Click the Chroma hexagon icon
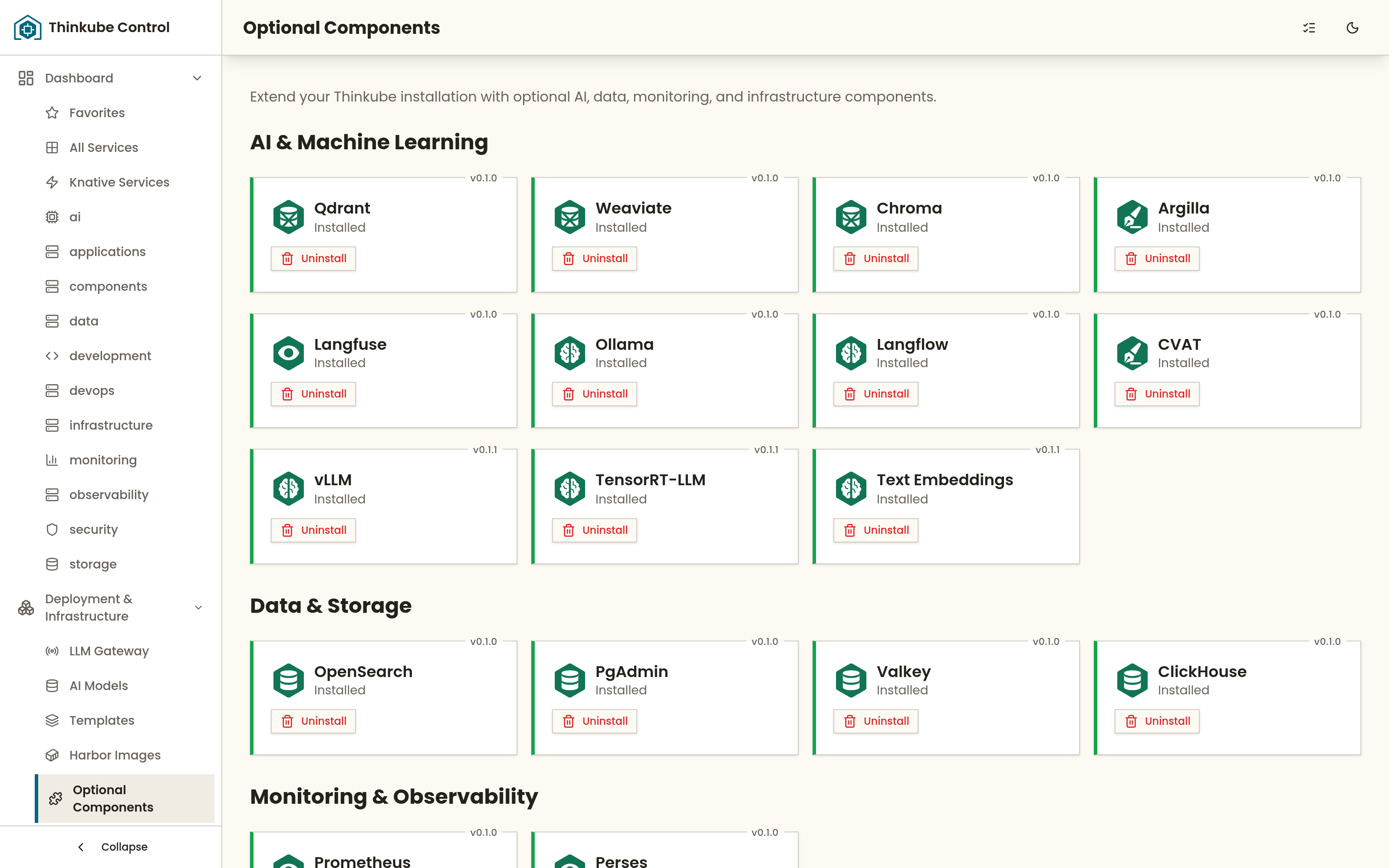1389x868 pixels. [x=851, y=217]
